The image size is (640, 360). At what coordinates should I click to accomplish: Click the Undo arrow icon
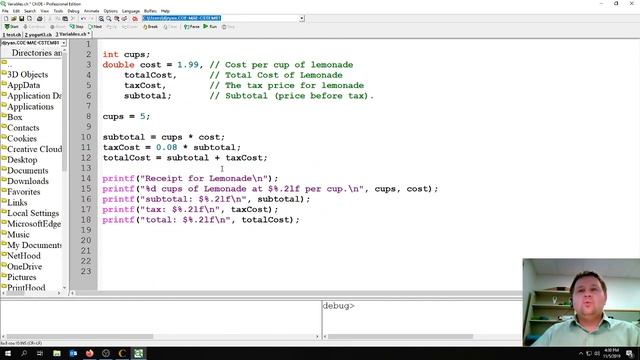coord(84,19)
